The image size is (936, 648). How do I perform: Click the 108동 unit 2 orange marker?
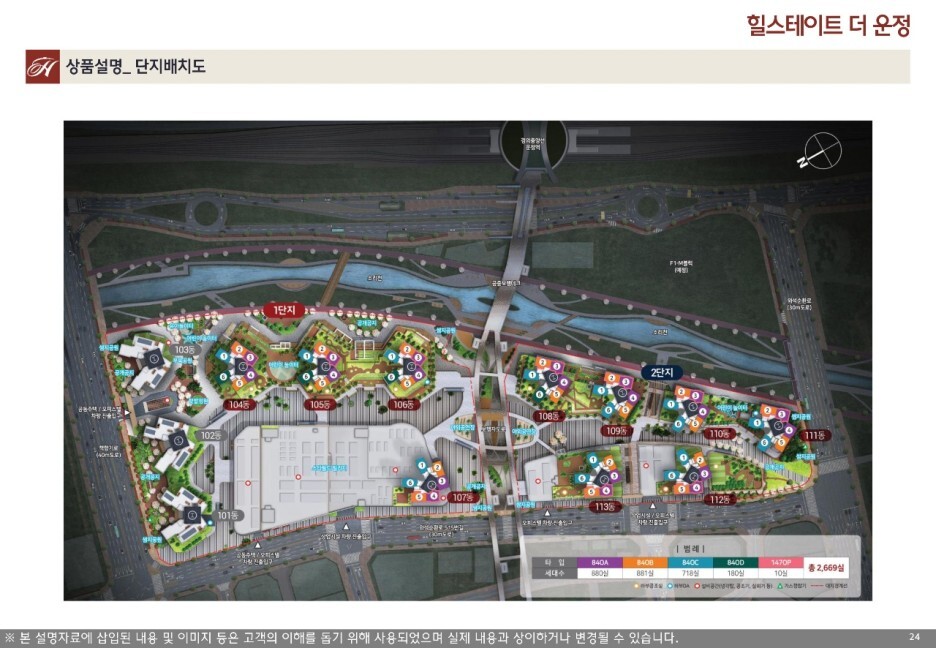click(541, 363)
